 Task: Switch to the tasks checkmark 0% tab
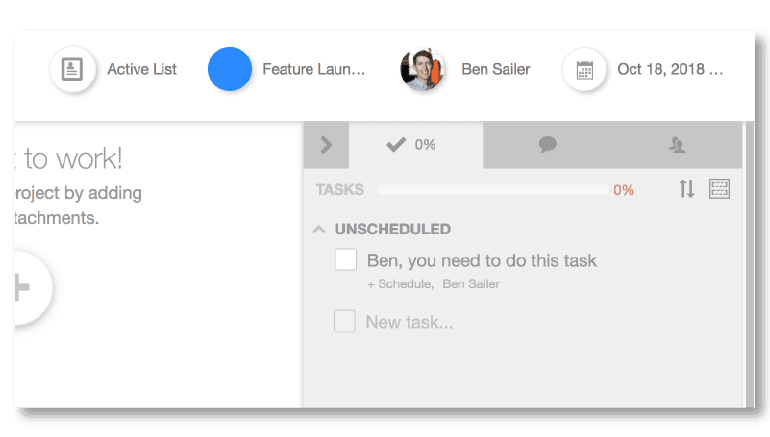click(x=415, y=145)
